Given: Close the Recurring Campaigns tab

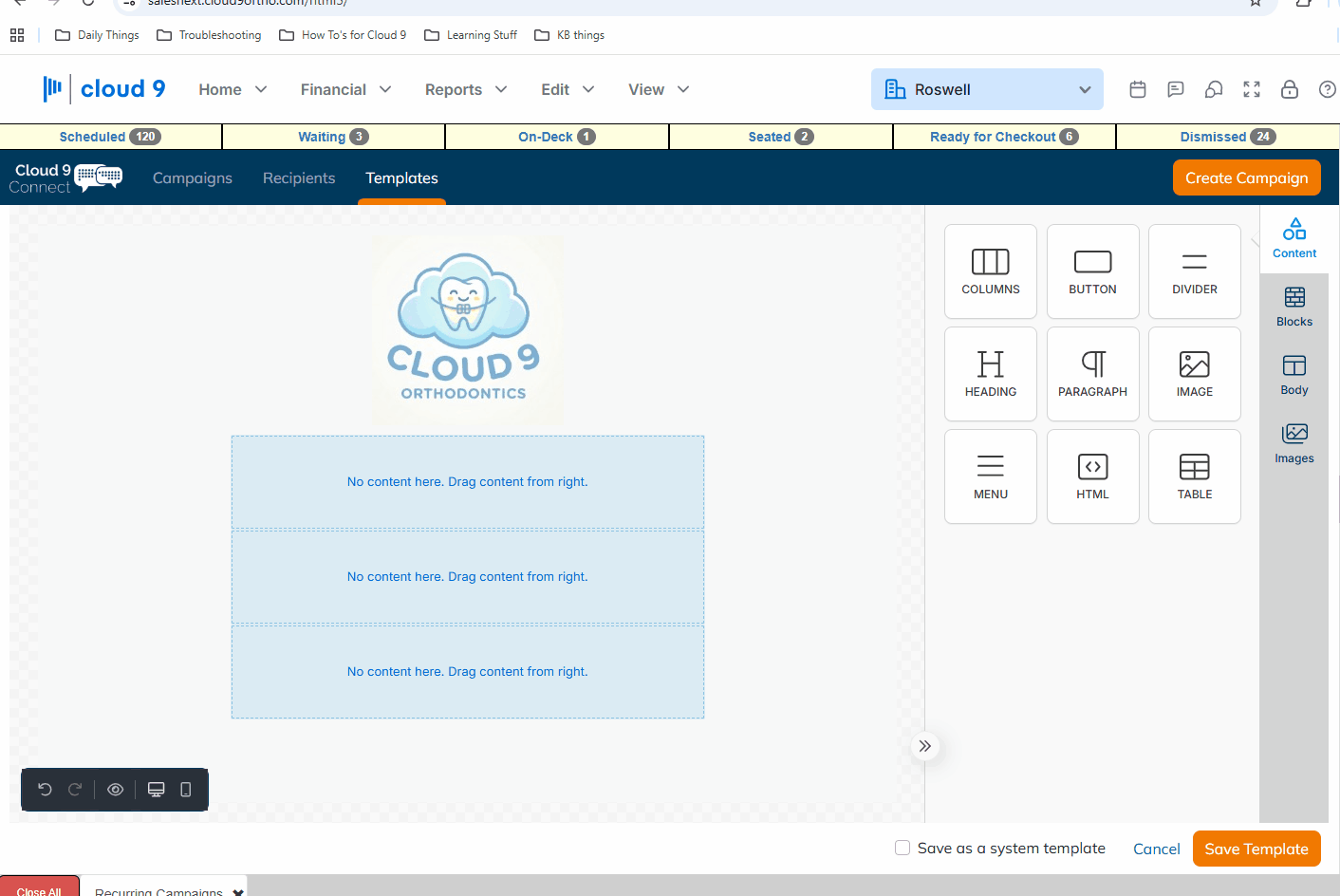Looking at the screenshot, I should click(x=238, y=892).
